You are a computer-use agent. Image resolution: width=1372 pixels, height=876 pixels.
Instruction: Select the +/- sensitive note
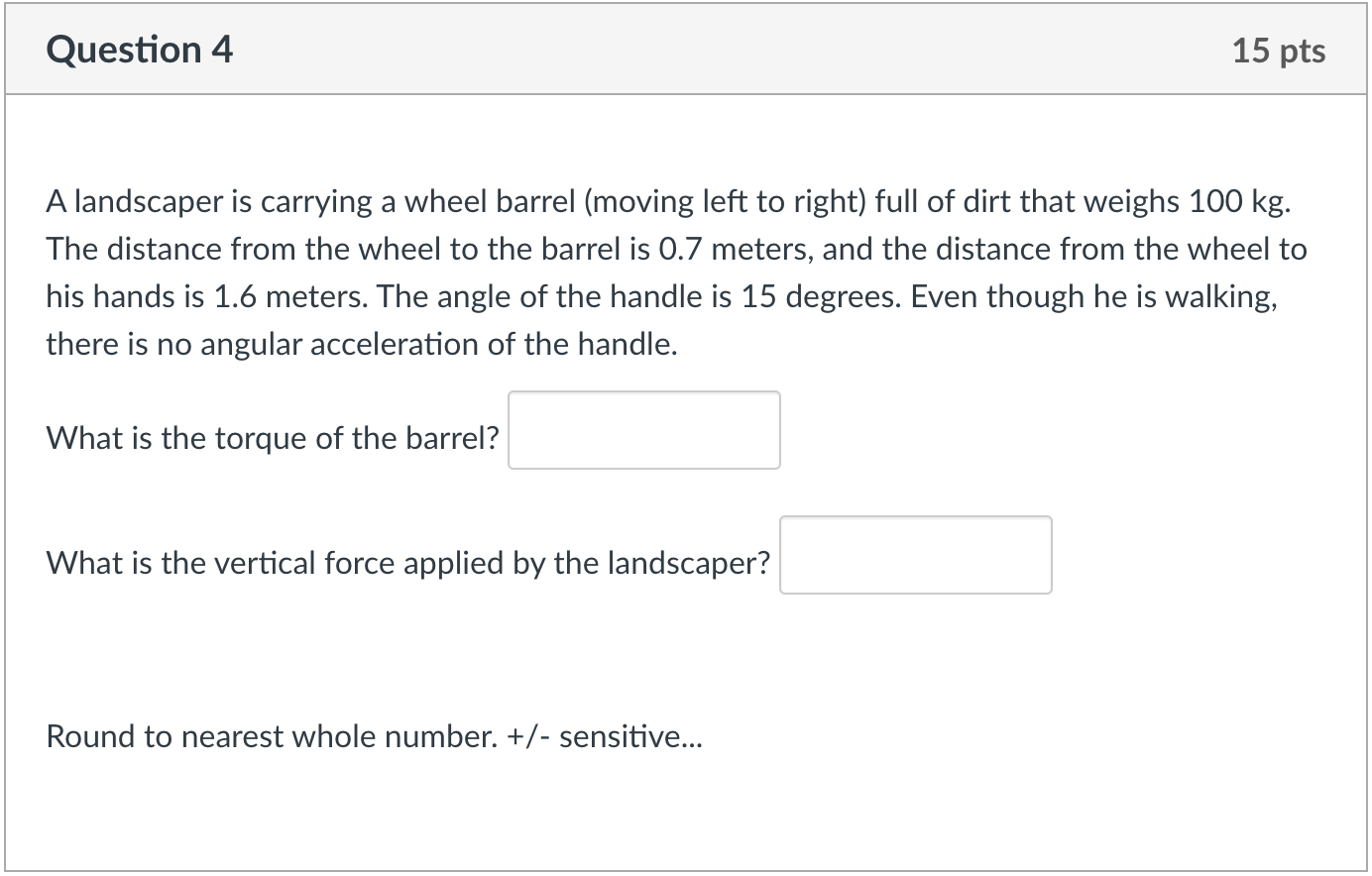(610, 736)
